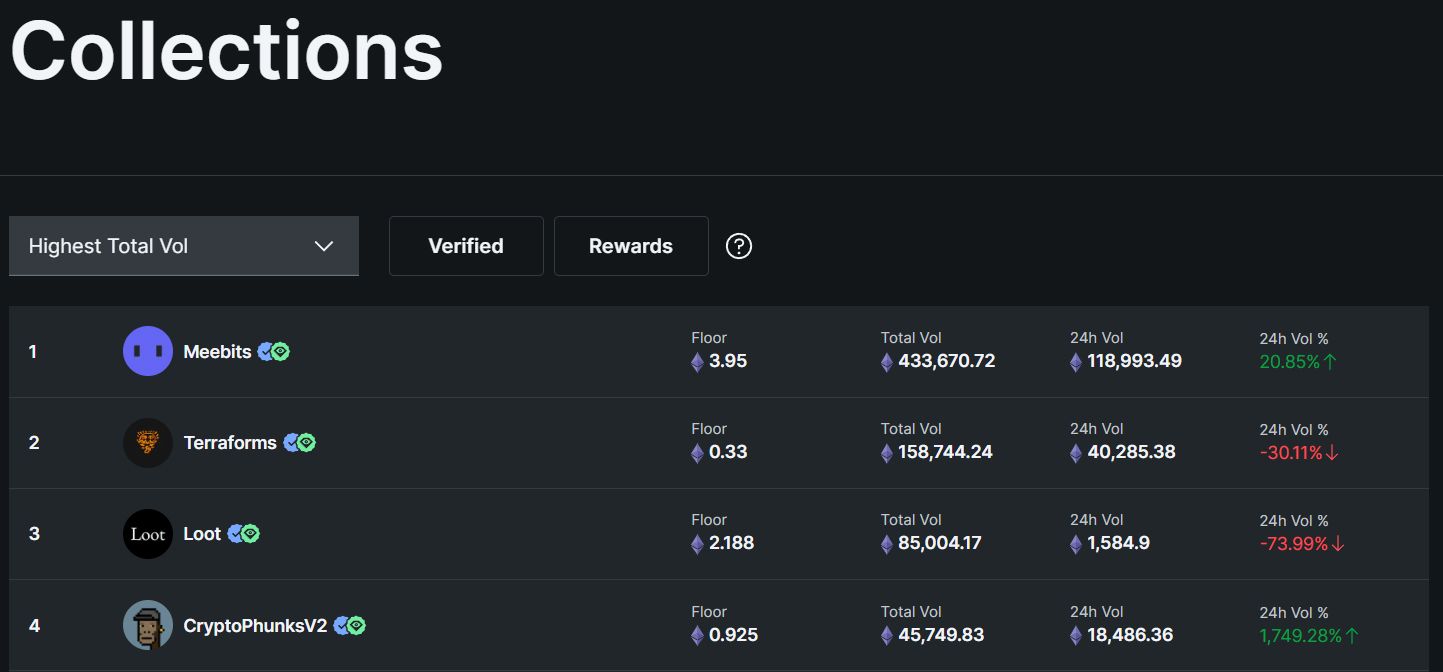Click the ETH icon beside 24h vol 40,285.38
Image resolution: width=1443 pixels, height=672 pixels.
click(x=1076, y=453)
